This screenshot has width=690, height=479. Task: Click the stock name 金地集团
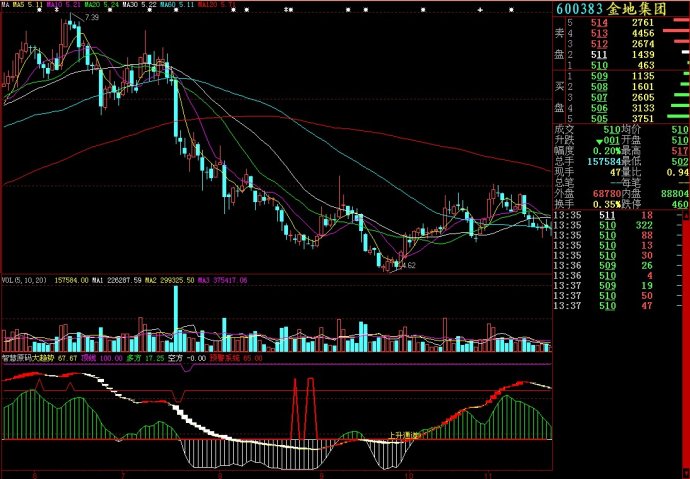tap(638, 8)
